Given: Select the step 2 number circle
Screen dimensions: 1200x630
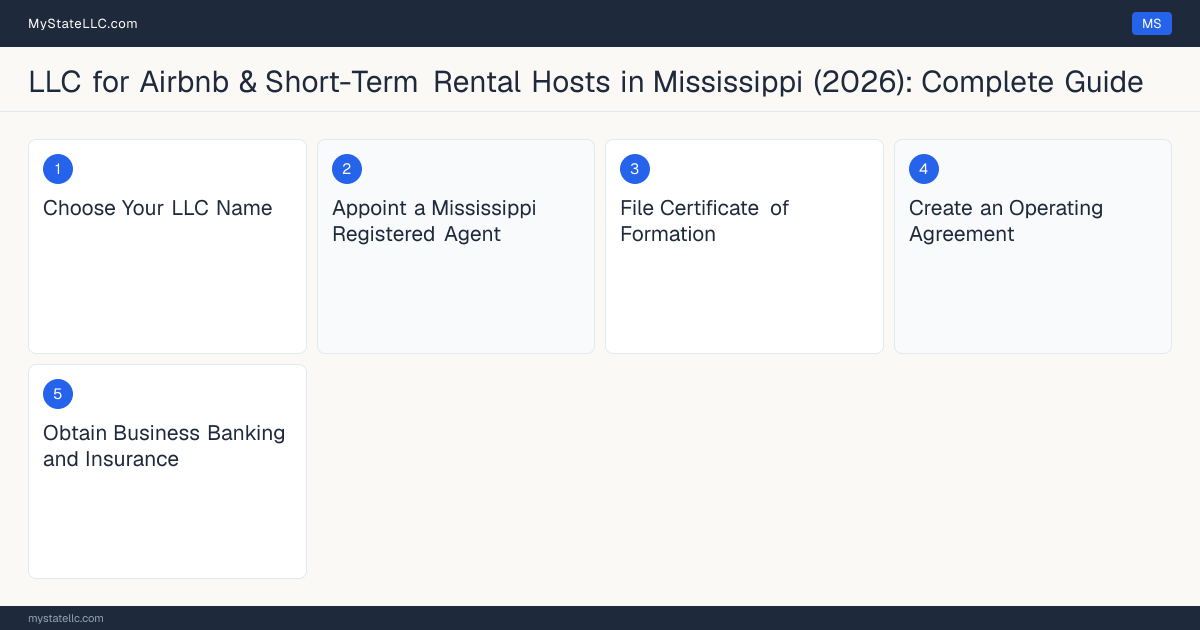Looking at the screenshot, I should (x=347, y=169).
